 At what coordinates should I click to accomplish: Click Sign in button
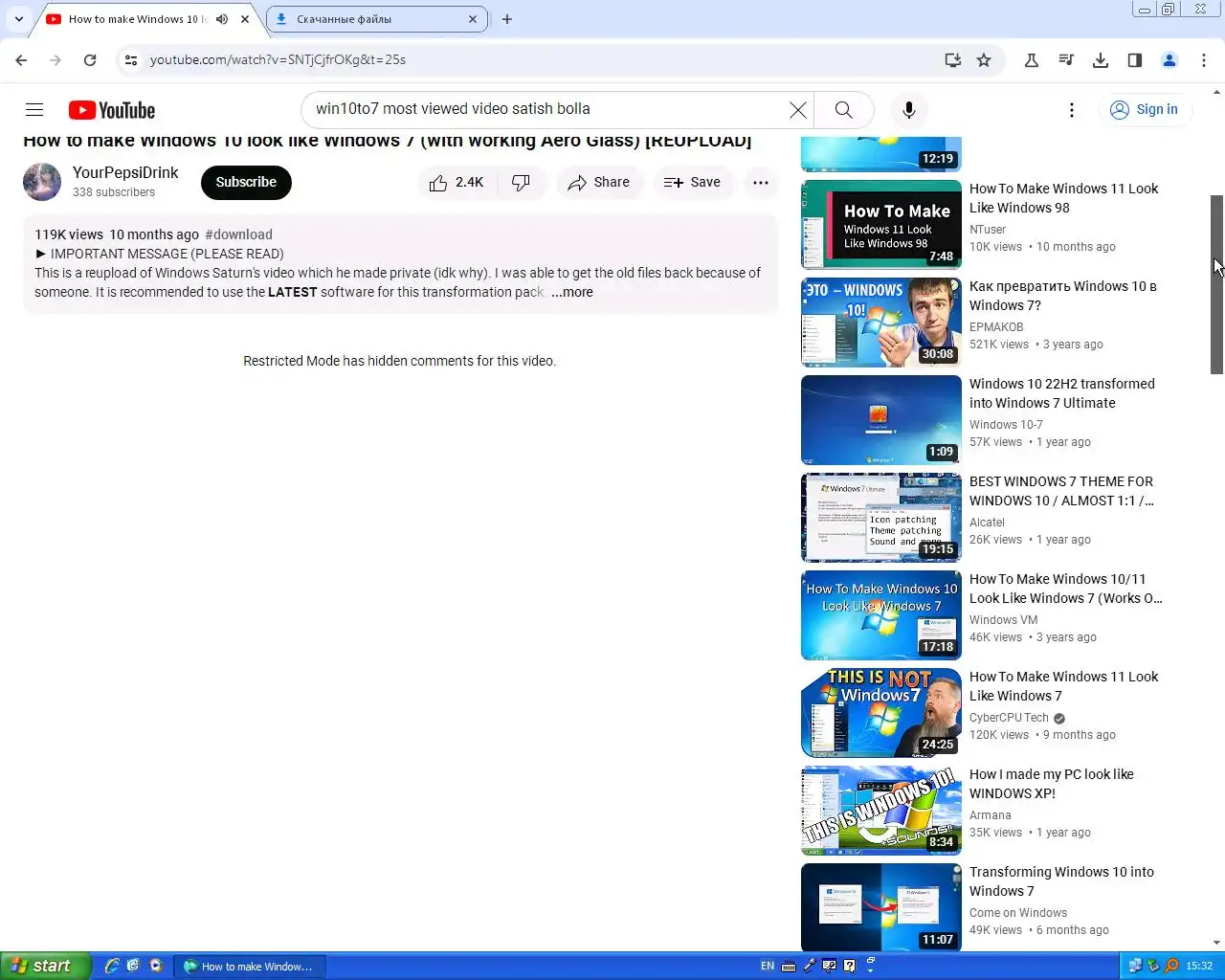point(1145,109)
